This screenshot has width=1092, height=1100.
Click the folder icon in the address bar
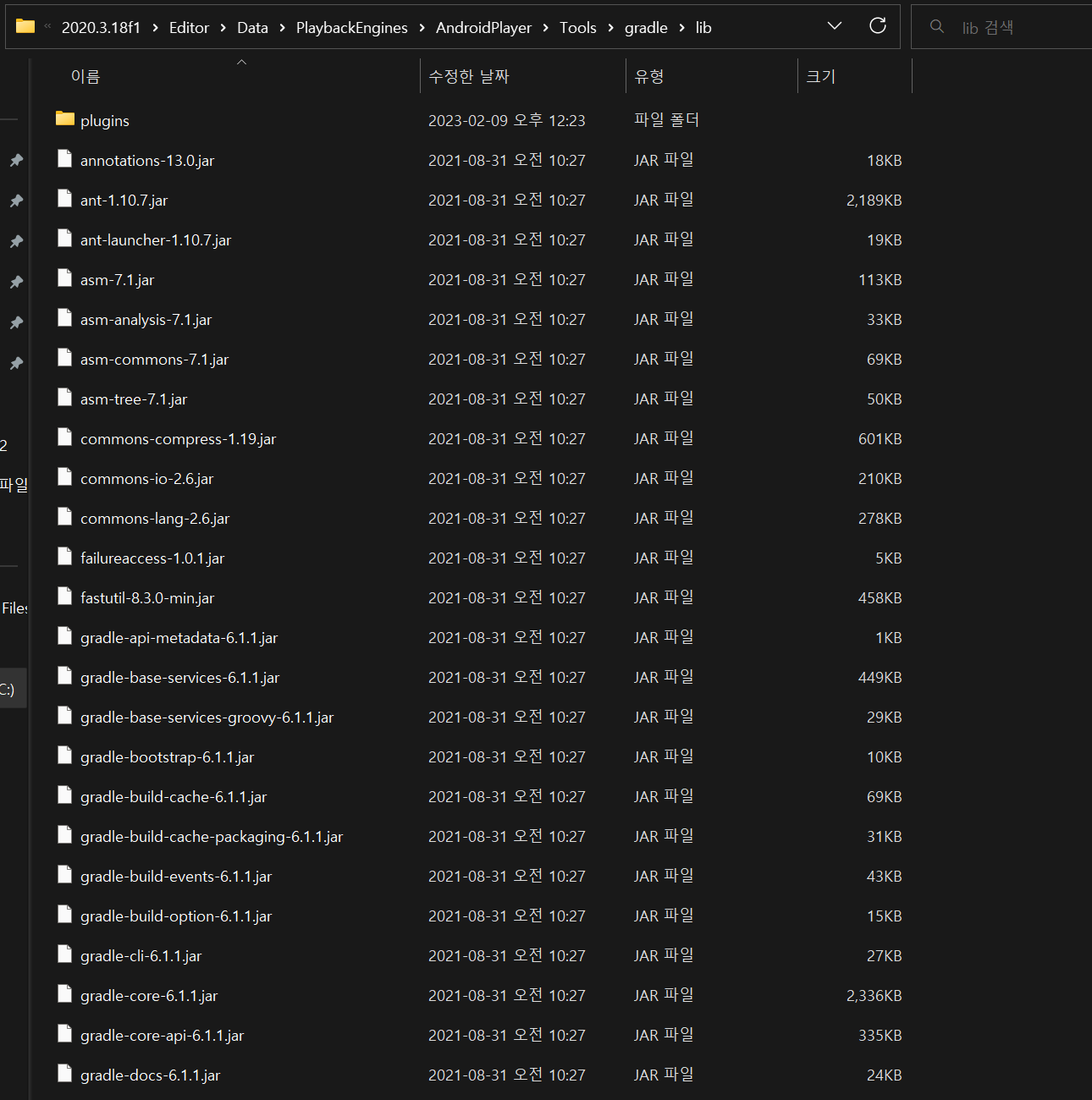click(25, 26)
